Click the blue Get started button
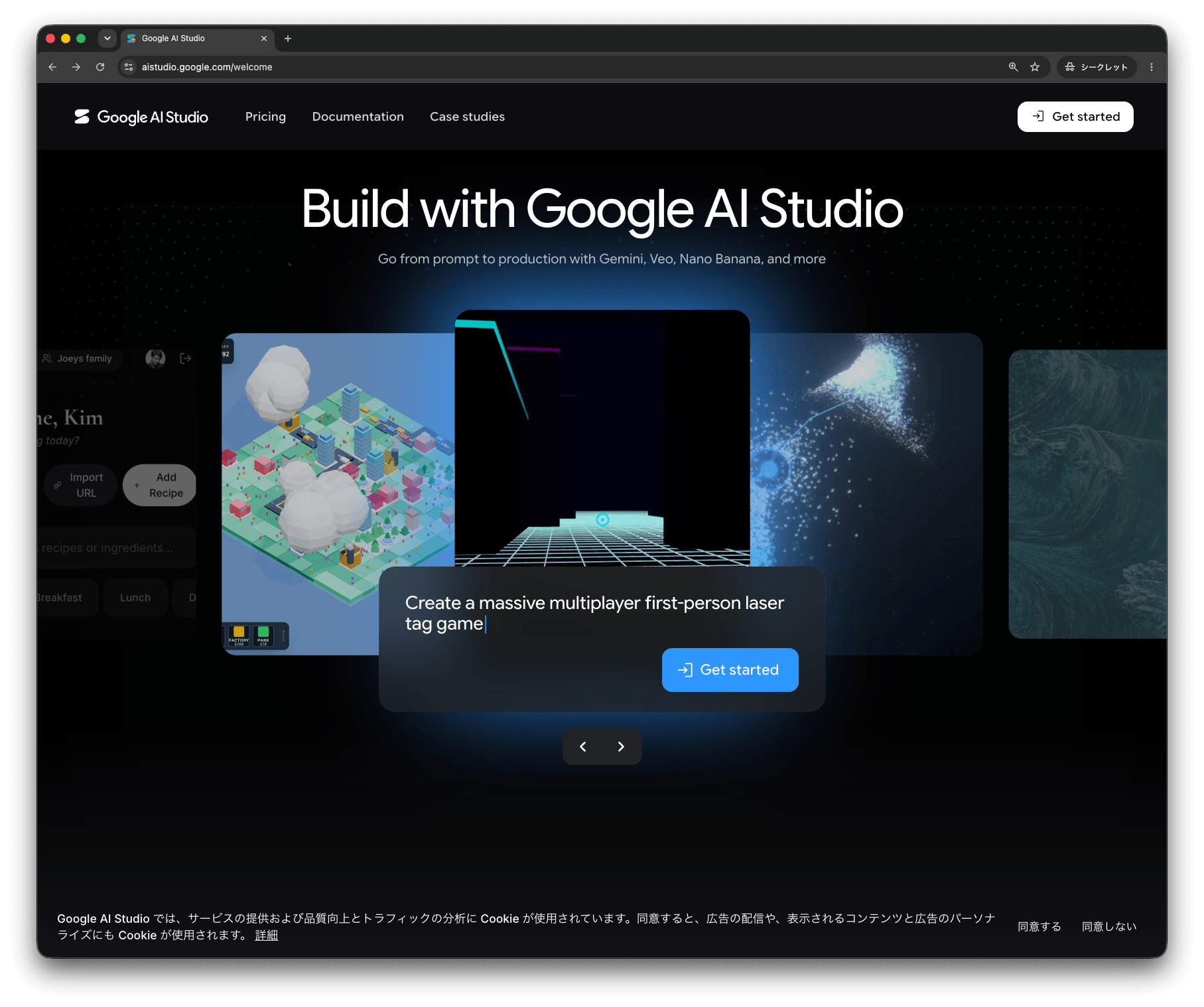This screenshot has width=1204, height=1007. [x=730, y=670]
